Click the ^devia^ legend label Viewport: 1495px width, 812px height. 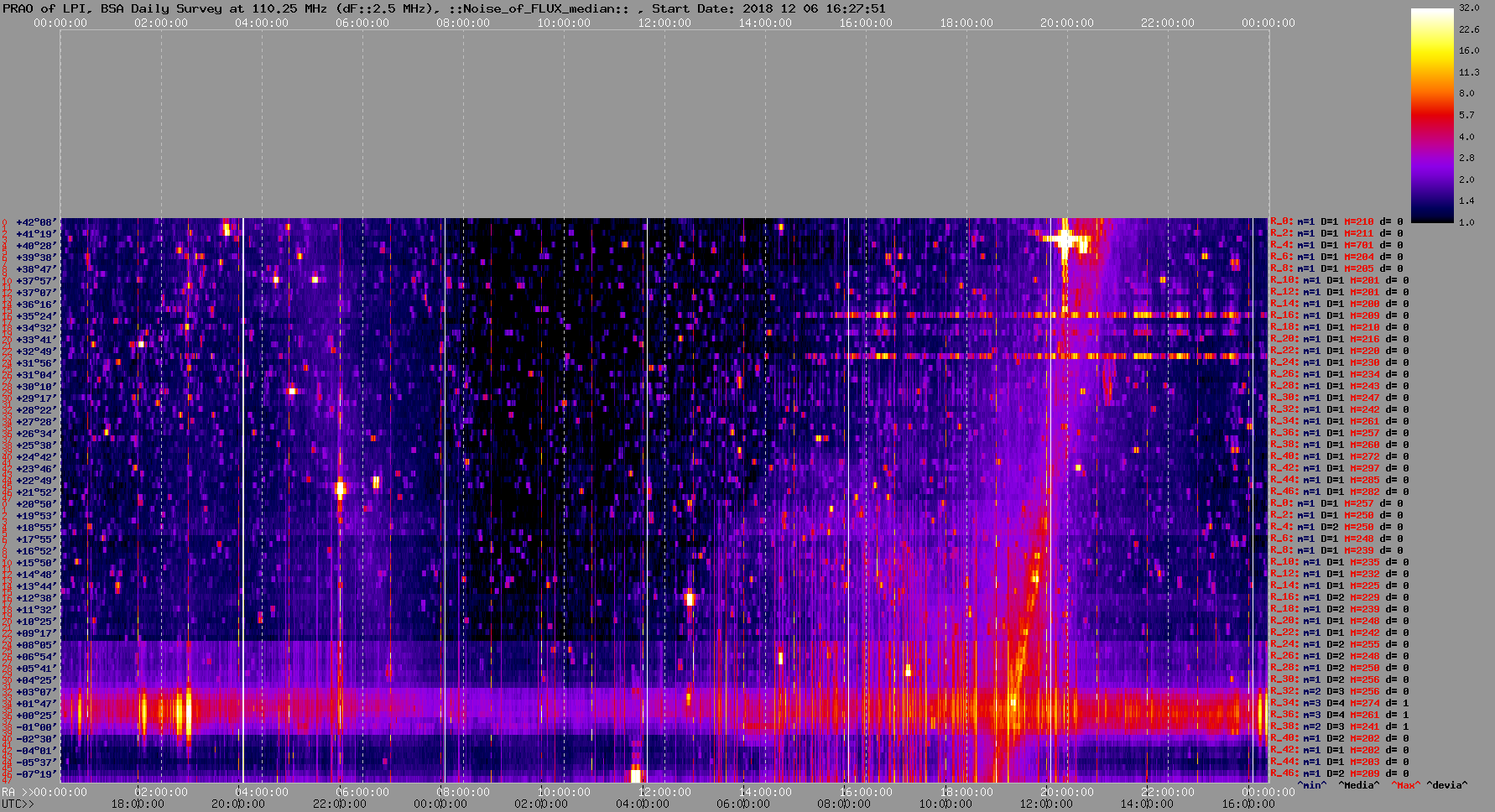click(x=1447, y=786)
